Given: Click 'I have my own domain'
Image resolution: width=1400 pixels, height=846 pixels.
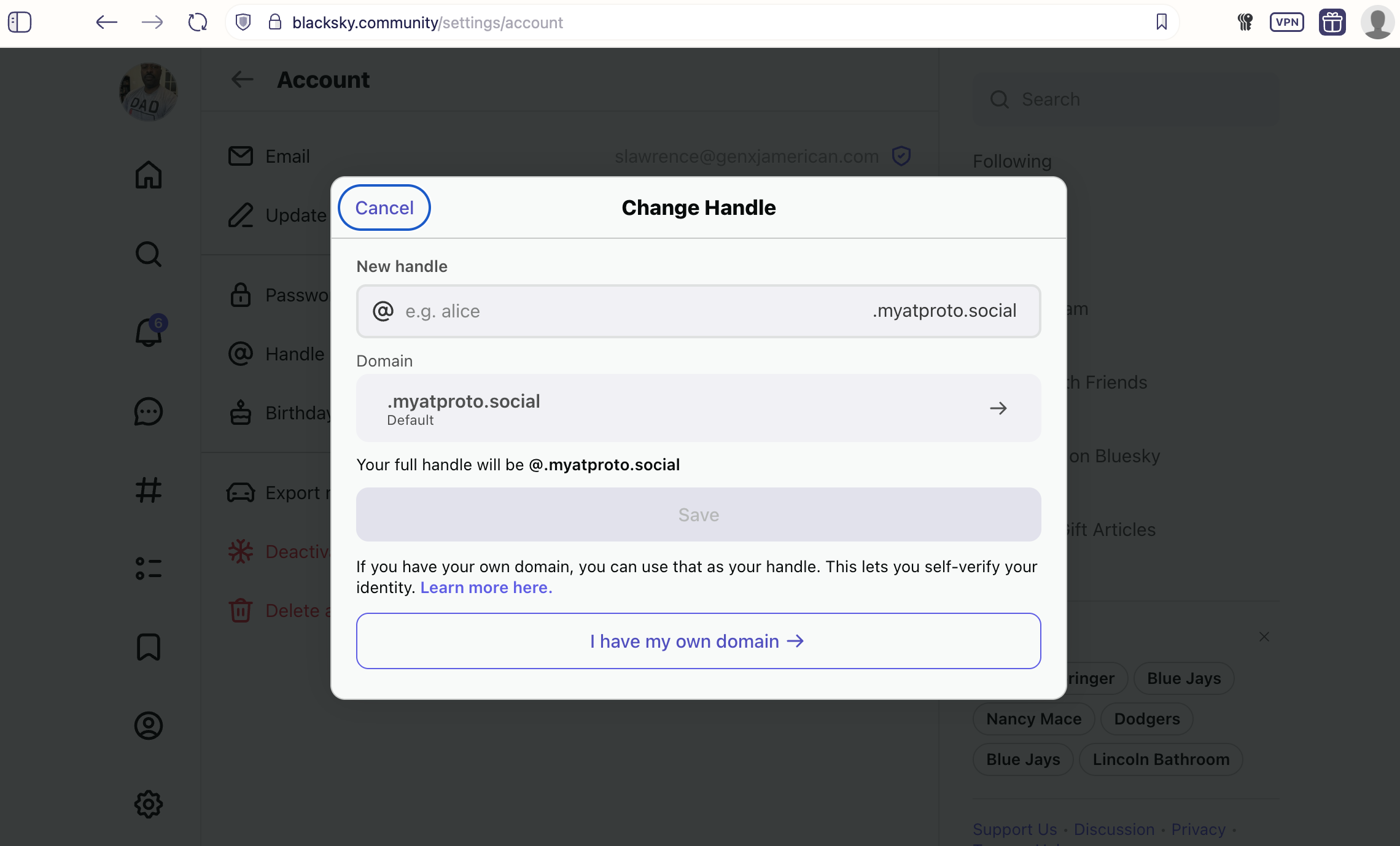Looking at the screenshot, I should click(698, 640).
